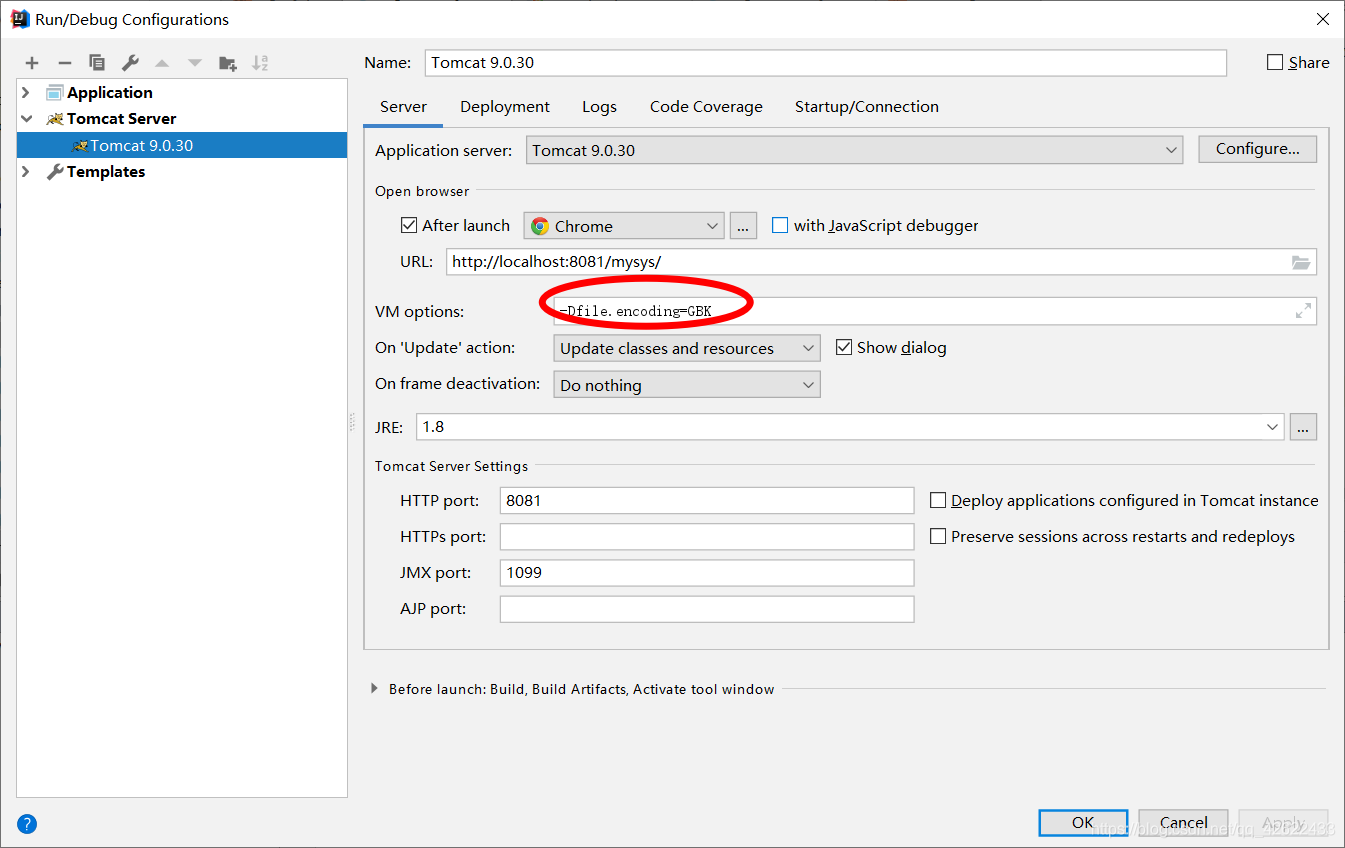Move configuration up with the arrow icon
The height and width of the screenshot is (848, 1345).
click(x=162, y=63)
